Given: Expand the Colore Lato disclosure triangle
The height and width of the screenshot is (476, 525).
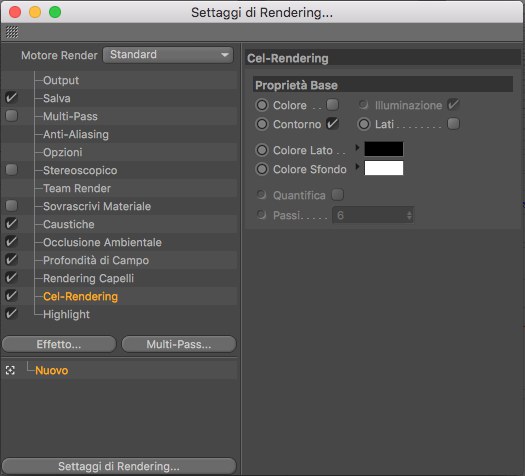Looking at the screenshot, I should point(358,147).
